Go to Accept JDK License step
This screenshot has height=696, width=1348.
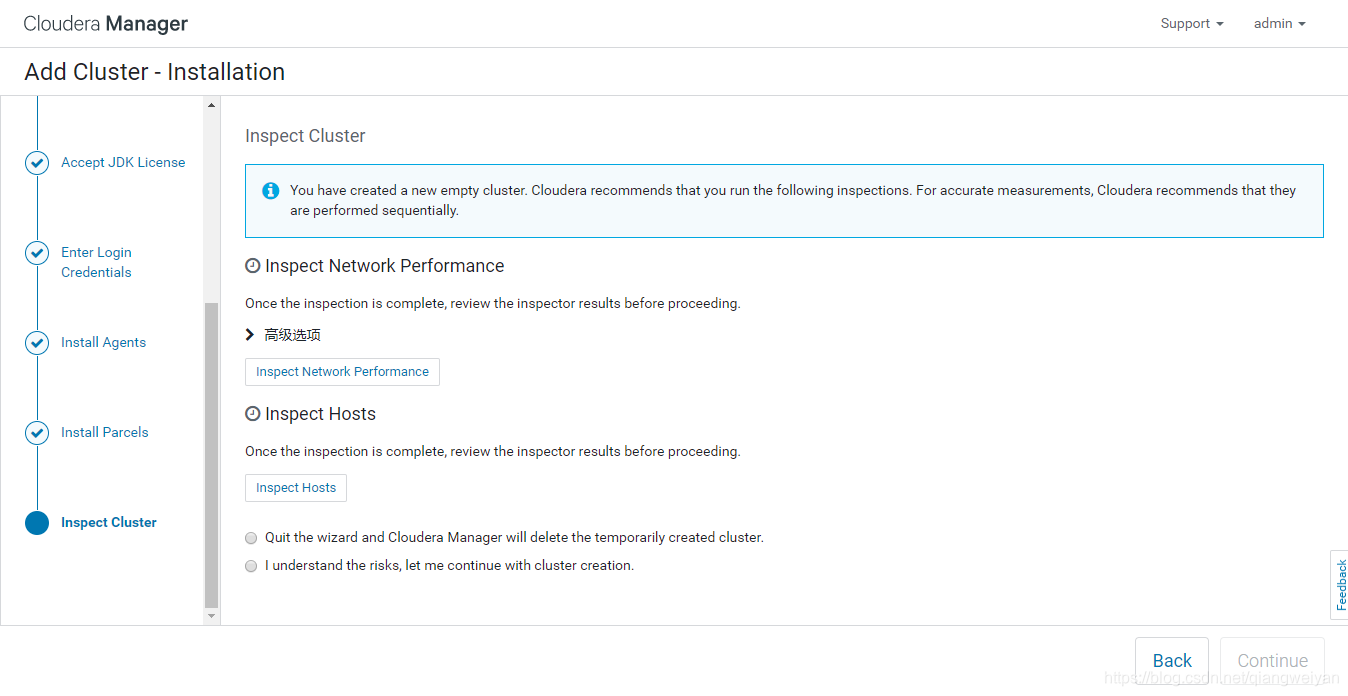coord(123,162)
